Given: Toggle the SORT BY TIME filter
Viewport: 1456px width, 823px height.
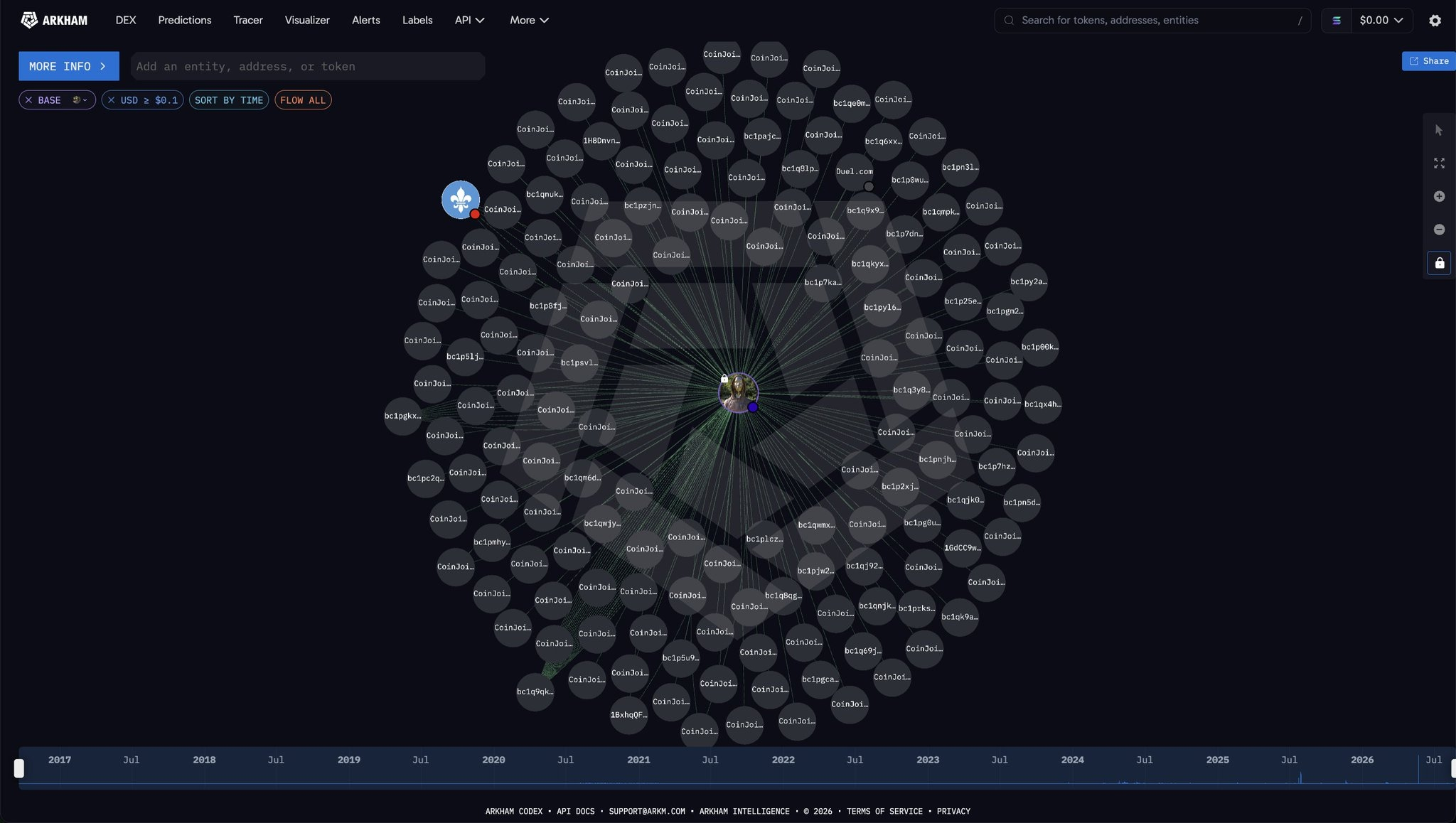Looking at the screenshot, I should click(x=229, y=100).
